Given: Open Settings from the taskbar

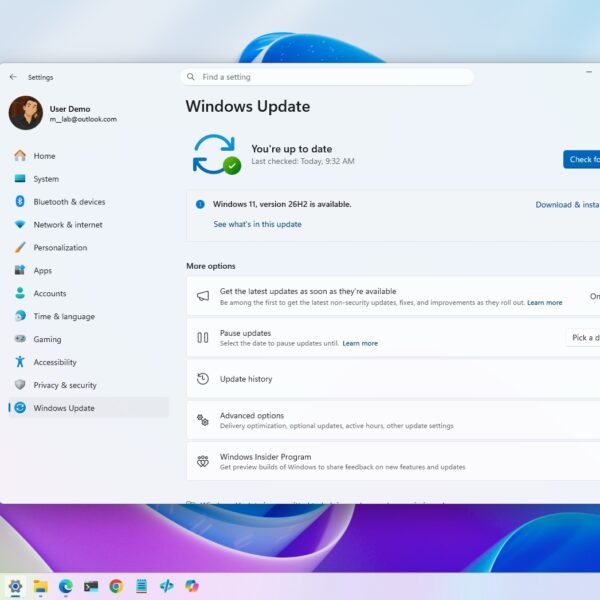Looking at the screenshot, I should (x=15, y=586).
